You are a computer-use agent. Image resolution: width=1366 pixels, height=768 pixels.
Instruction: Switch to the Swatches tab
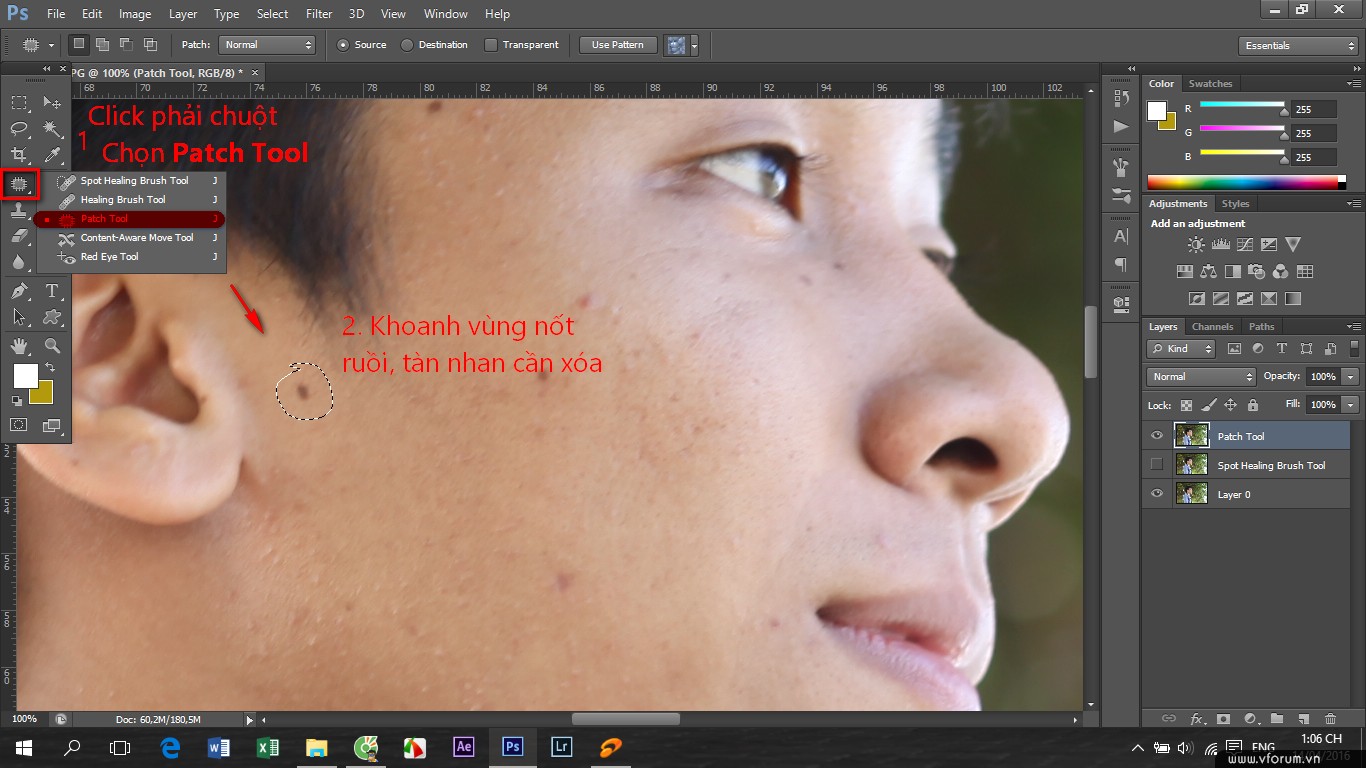click(x=1210, y=84)
